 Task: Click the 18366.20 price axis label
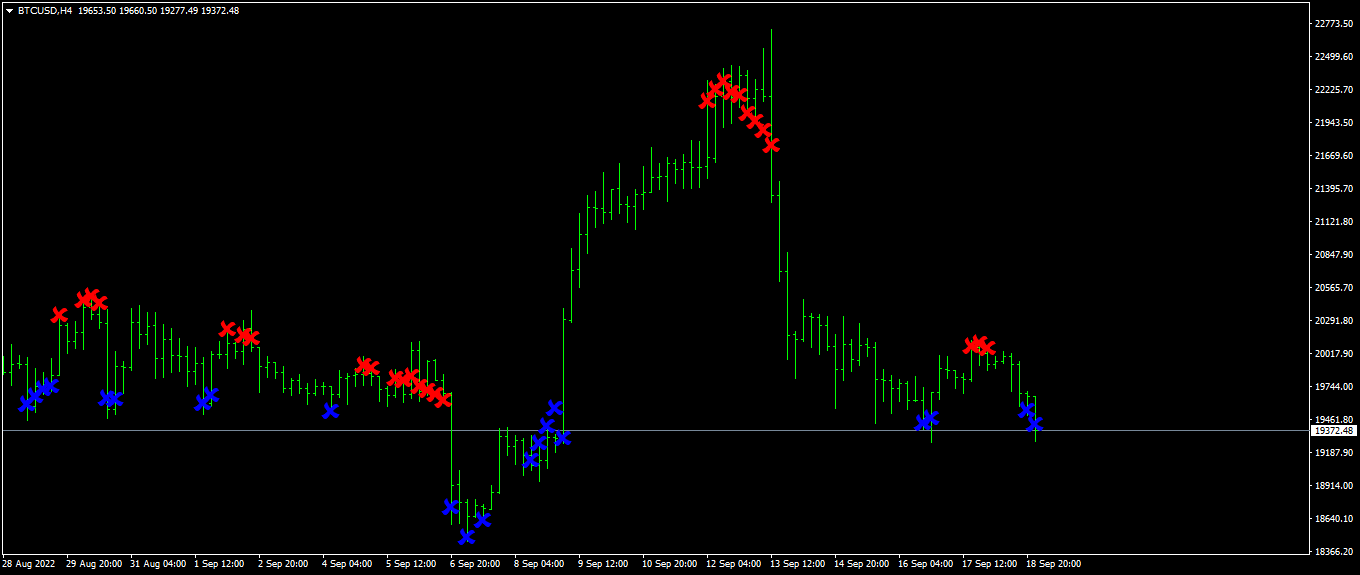point(1336,551)
